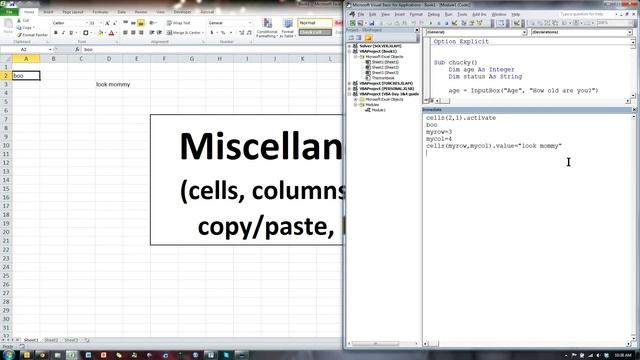The image size is (640, 360).
Task: Click the insert function fx icon
Action: click(77, 49)
